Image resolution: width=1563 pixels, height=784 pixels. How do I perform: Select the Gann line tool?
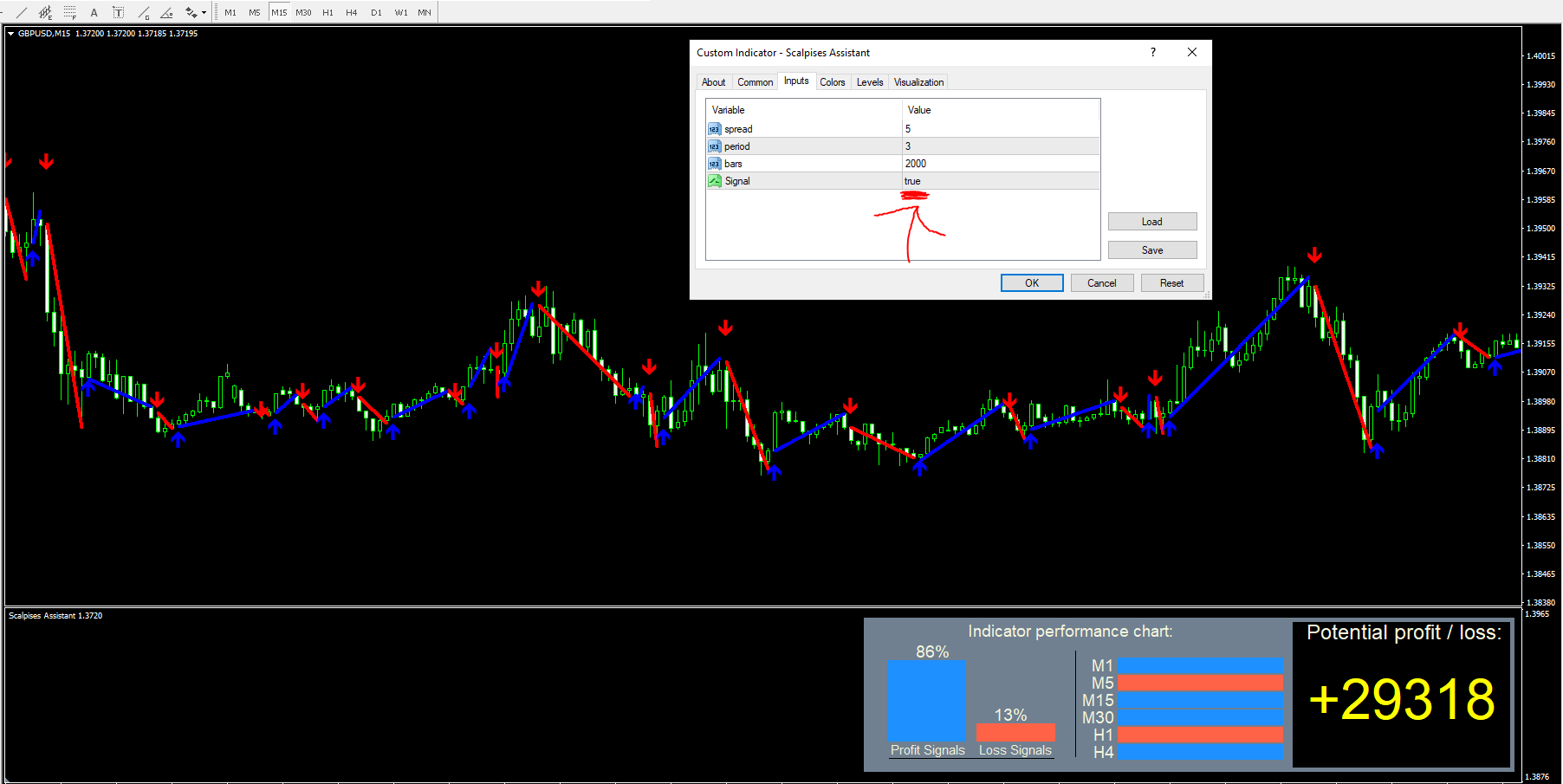[143, 12]
